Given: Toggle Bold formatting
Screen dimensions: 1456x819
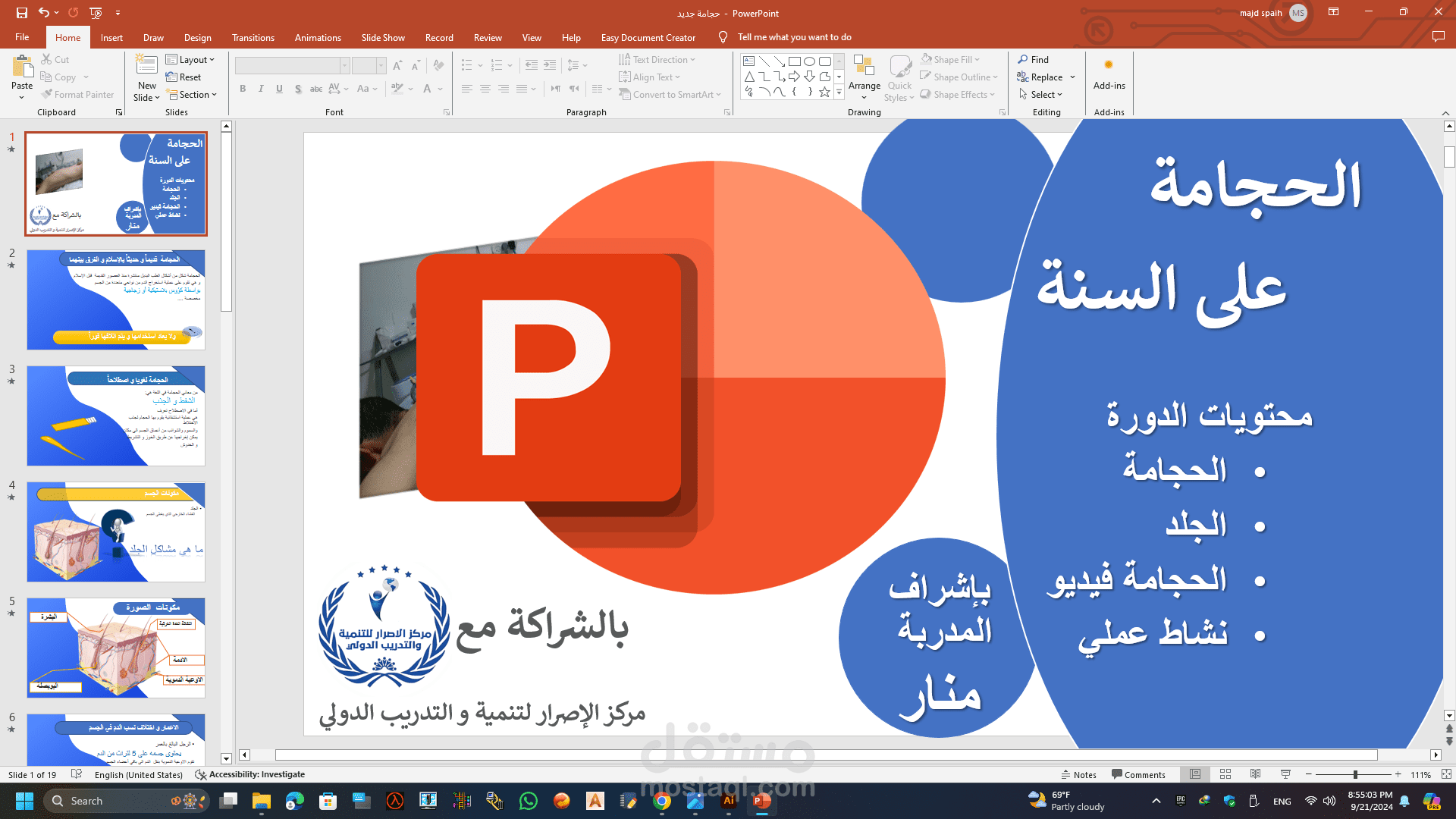Looking at the screenshot, I should (x=243, y=89).
